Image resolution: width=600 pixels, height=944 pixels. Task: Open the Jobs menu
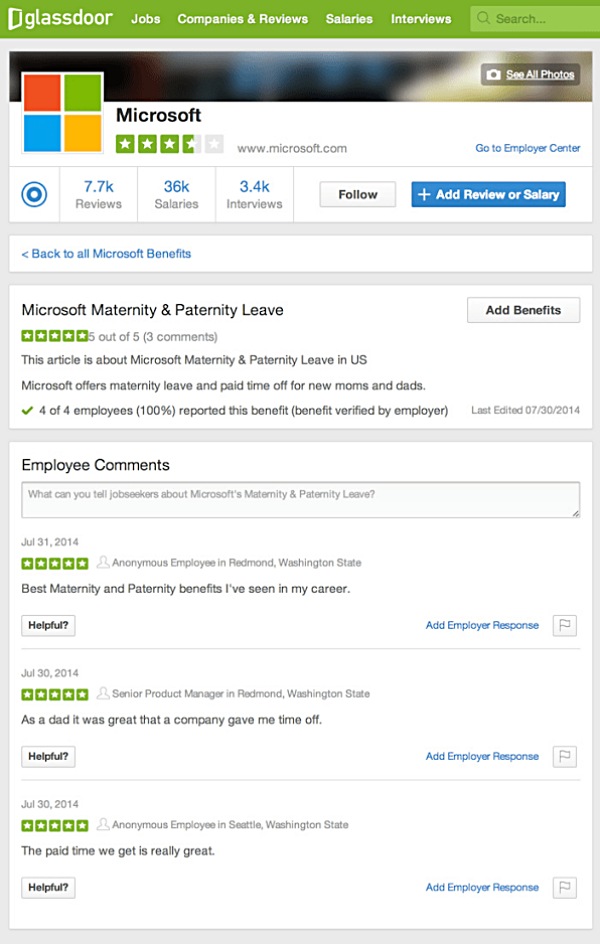(145, 18)
